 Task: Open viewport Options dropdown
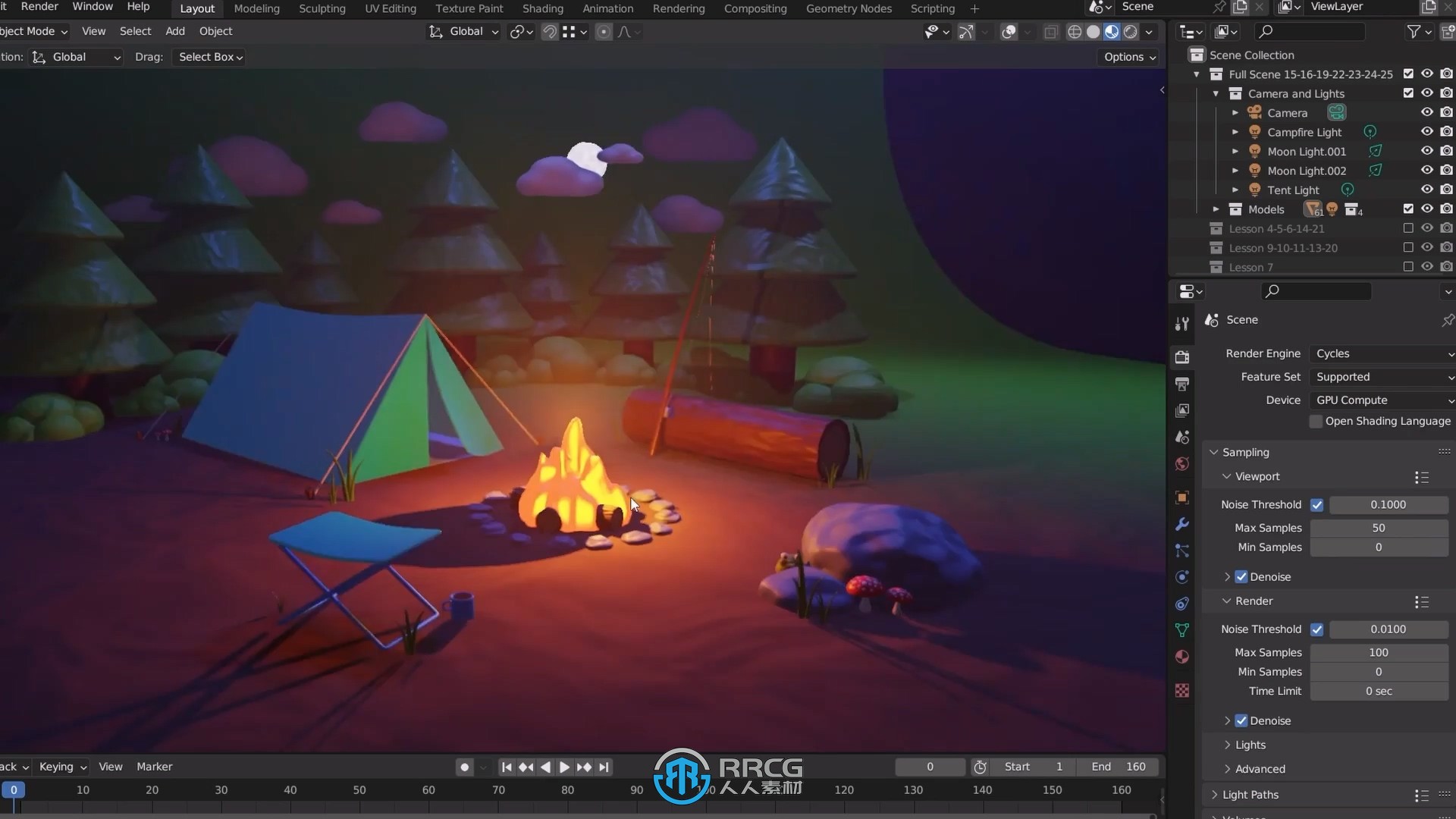pyautogui.click(x=1129, y=57)
